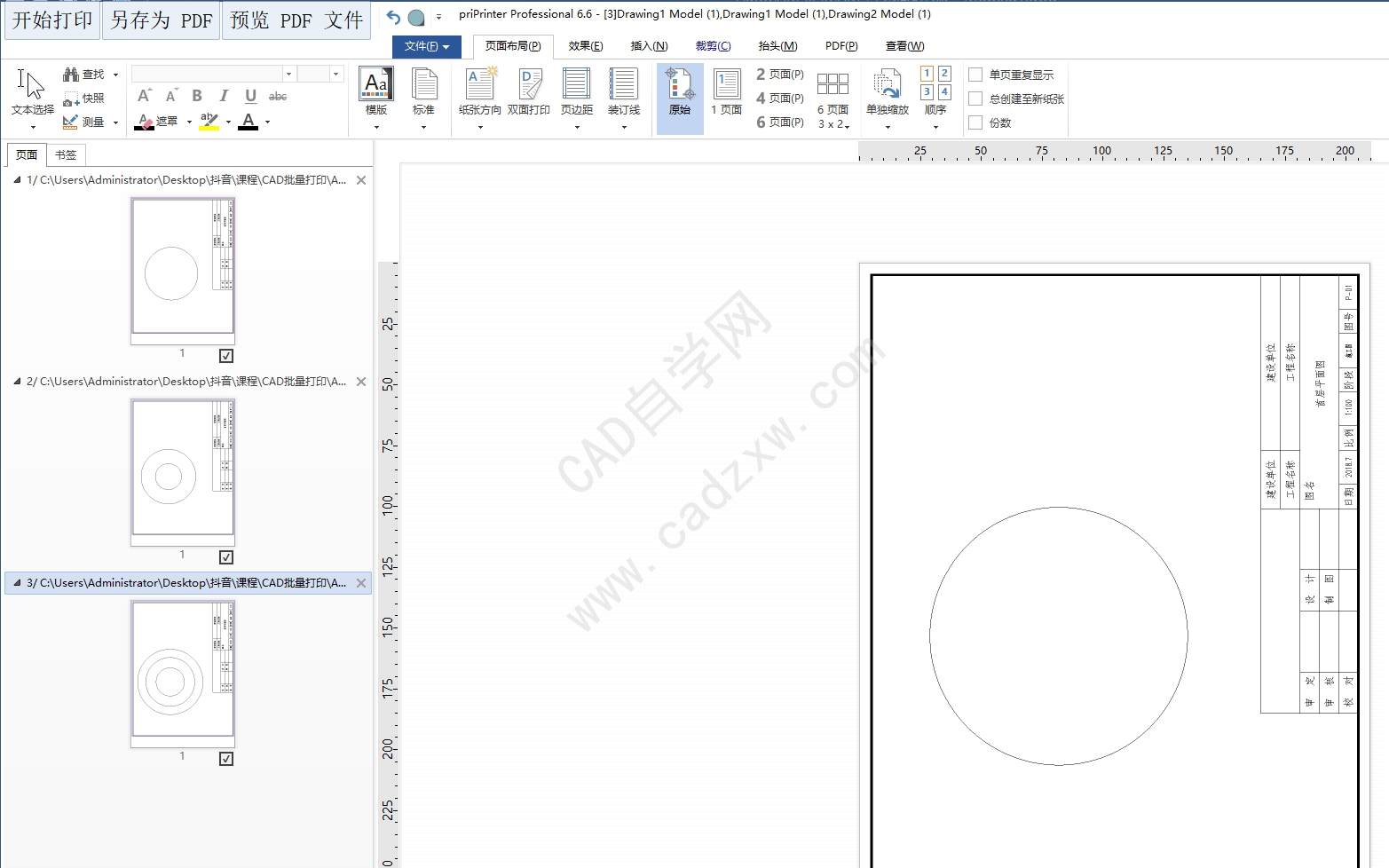Expand the 遮罩 dropdown arrow

(x=189, y=122)
